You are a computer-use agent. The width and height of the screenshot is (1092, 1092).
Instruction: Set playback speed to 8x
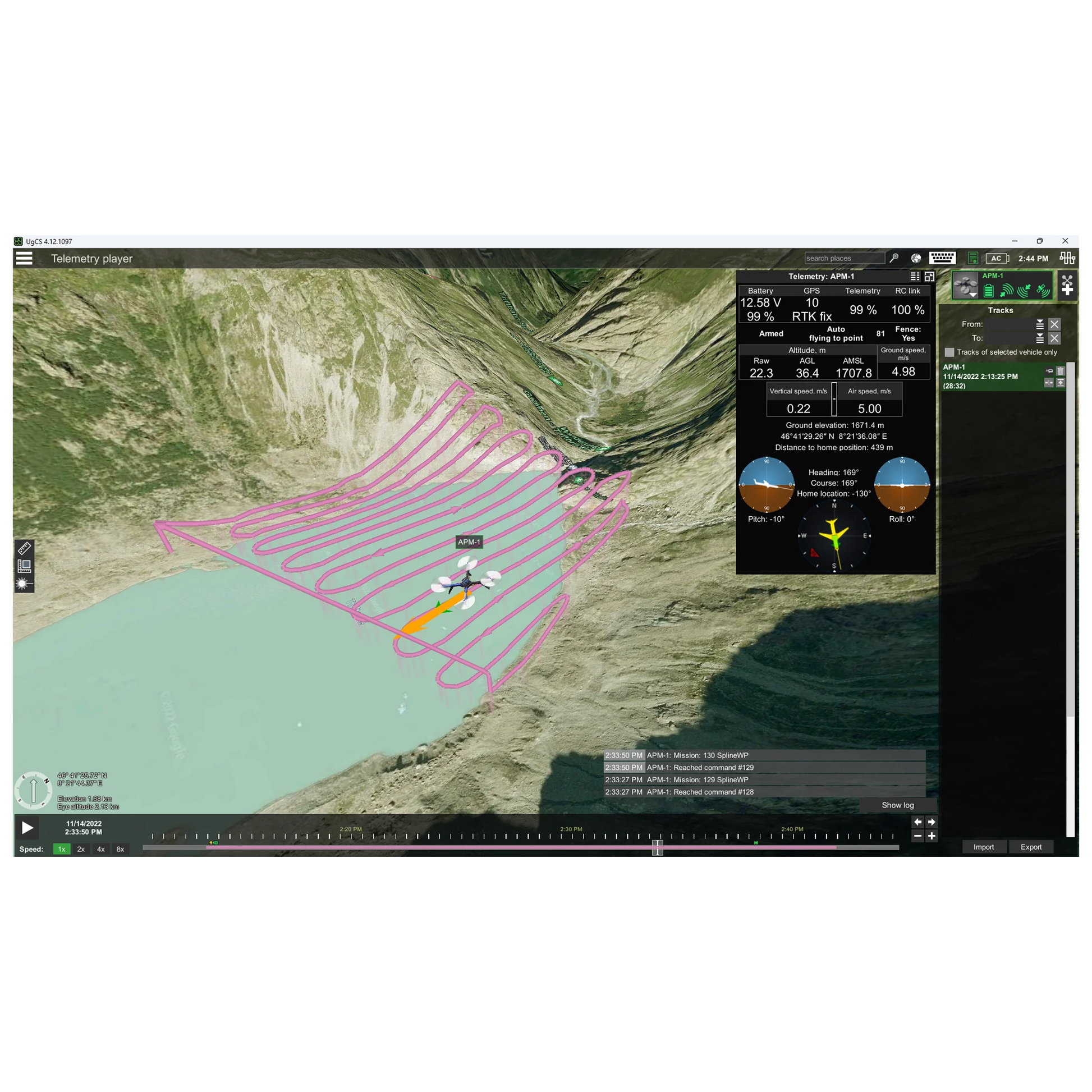pos(121,849)
